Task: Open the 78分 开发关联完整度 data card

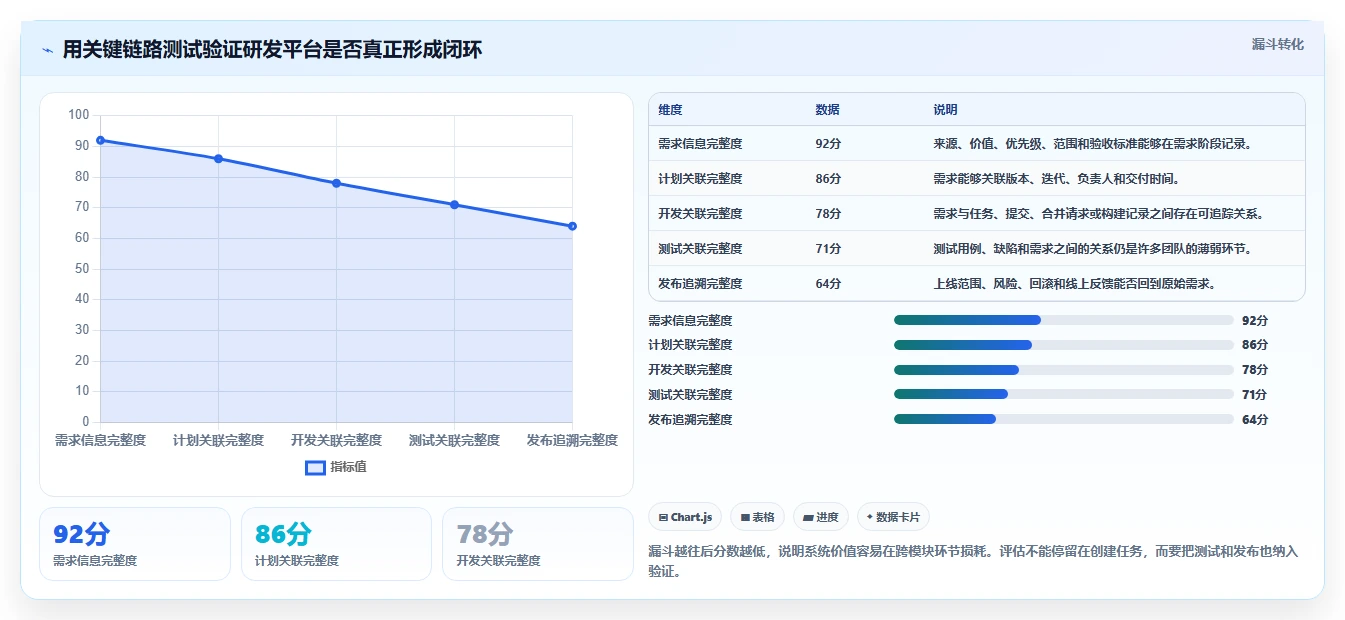Action: pos(538,544)
